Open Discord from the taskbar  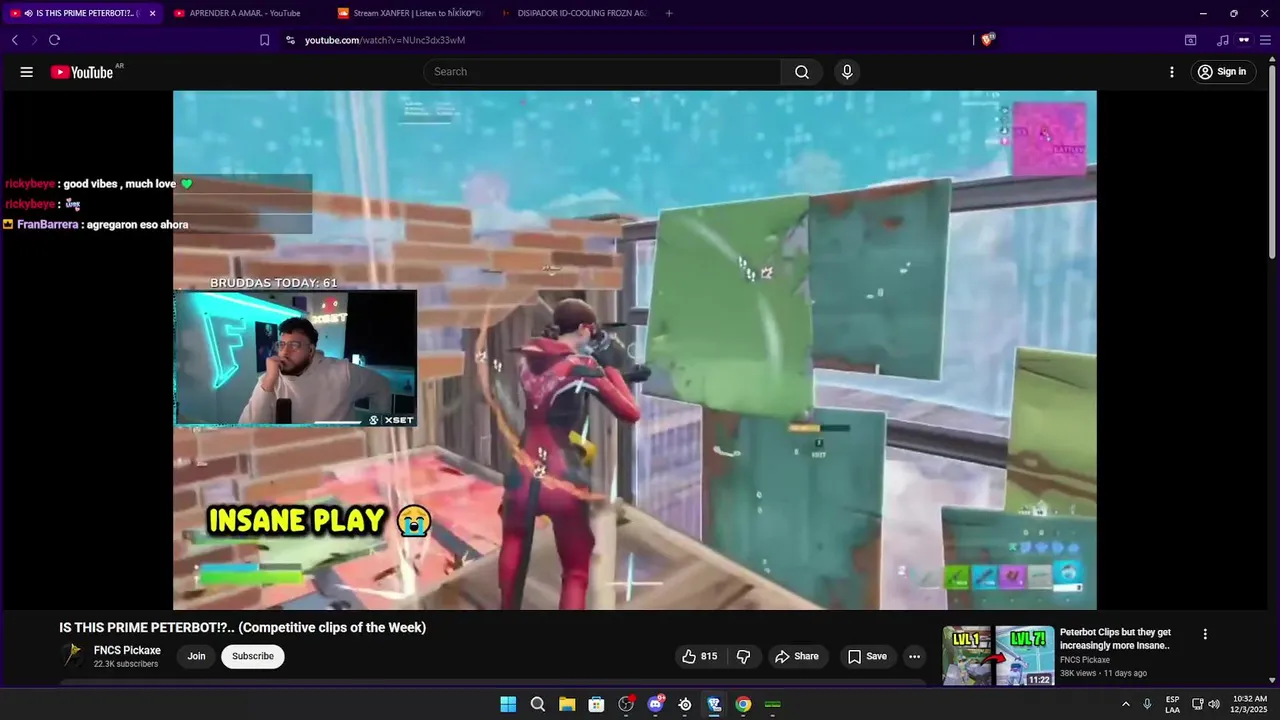pyautogui.click(x=655, y=704)
